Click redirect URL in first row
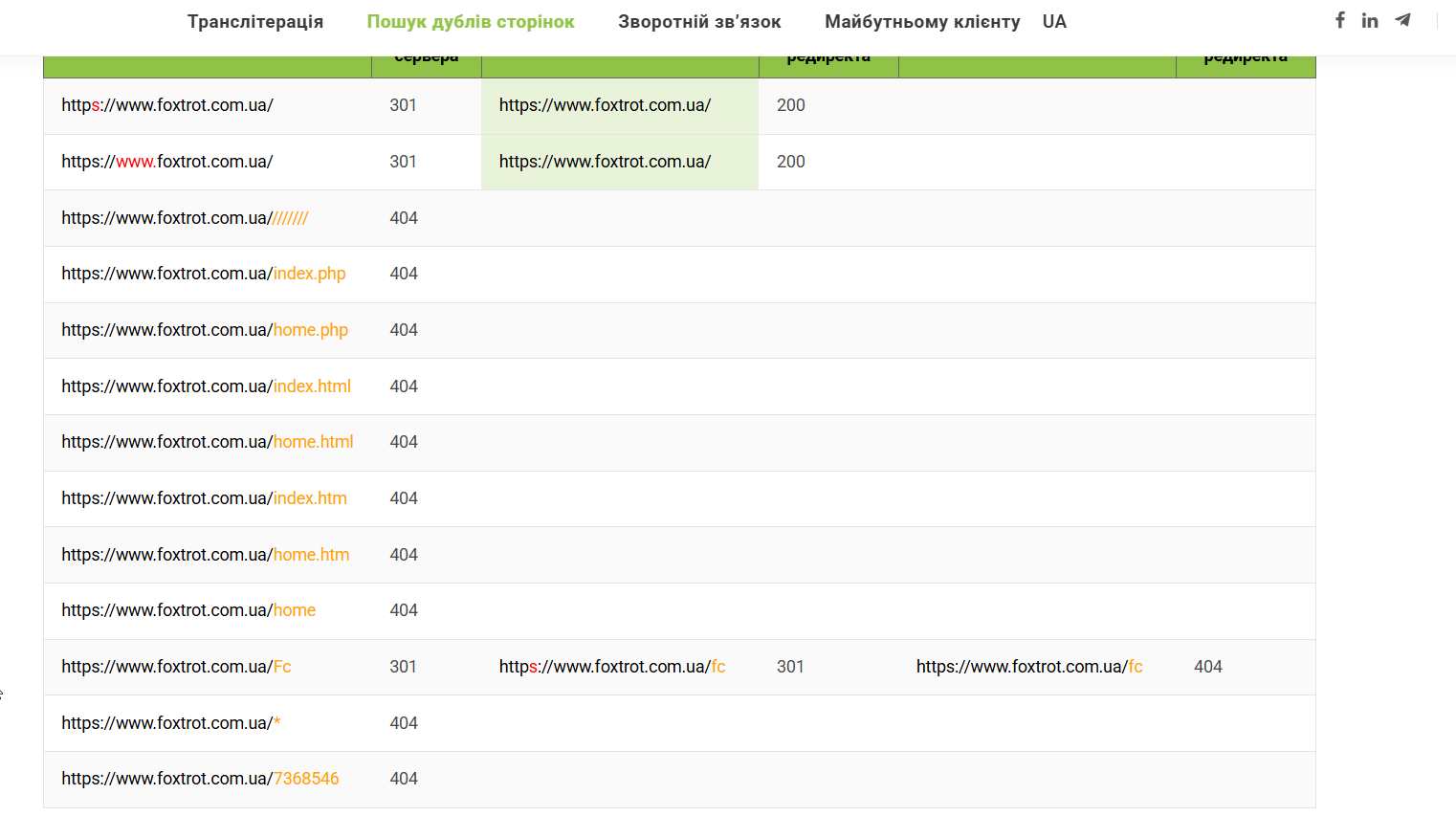This screenshot has height=816, width=1456. 605,105
